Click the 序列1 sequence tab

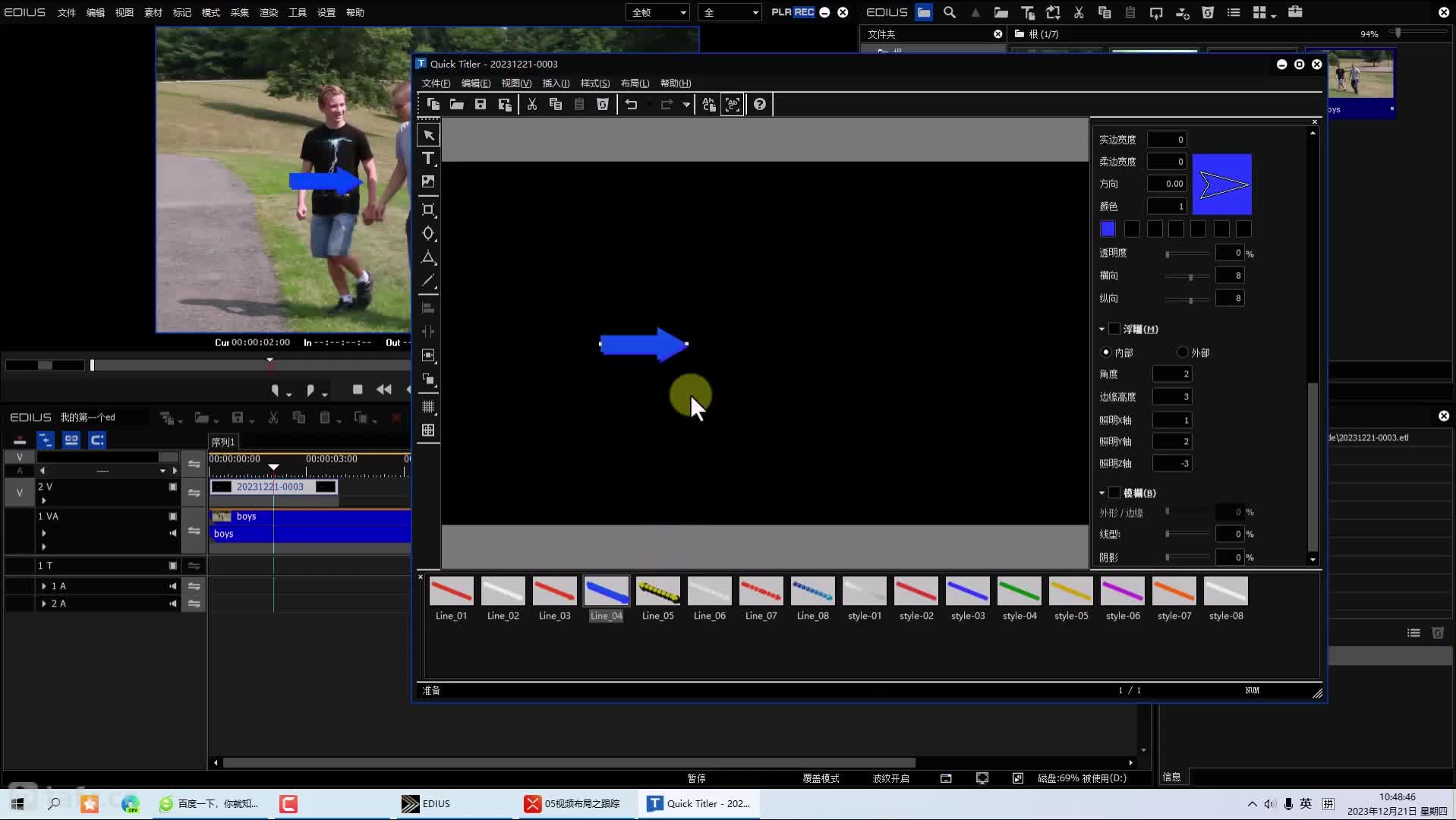(x=223, y=442)
